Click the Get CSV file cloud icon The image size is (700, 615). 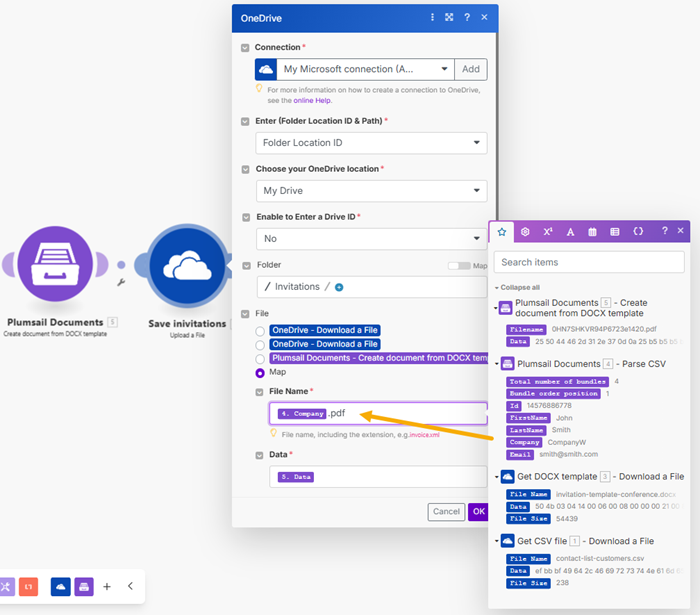coord(508,541)
